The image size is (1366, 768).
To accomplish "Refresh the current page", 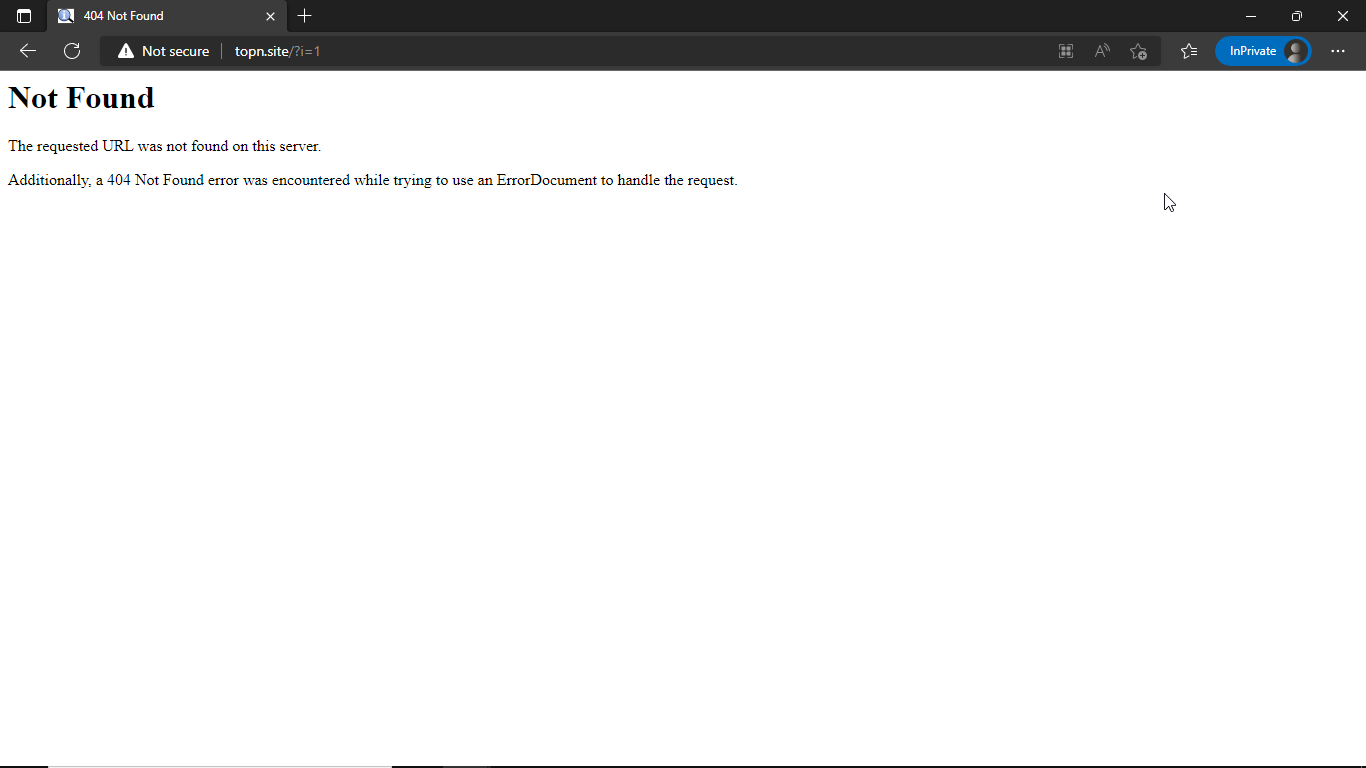I will coord(72,51).
